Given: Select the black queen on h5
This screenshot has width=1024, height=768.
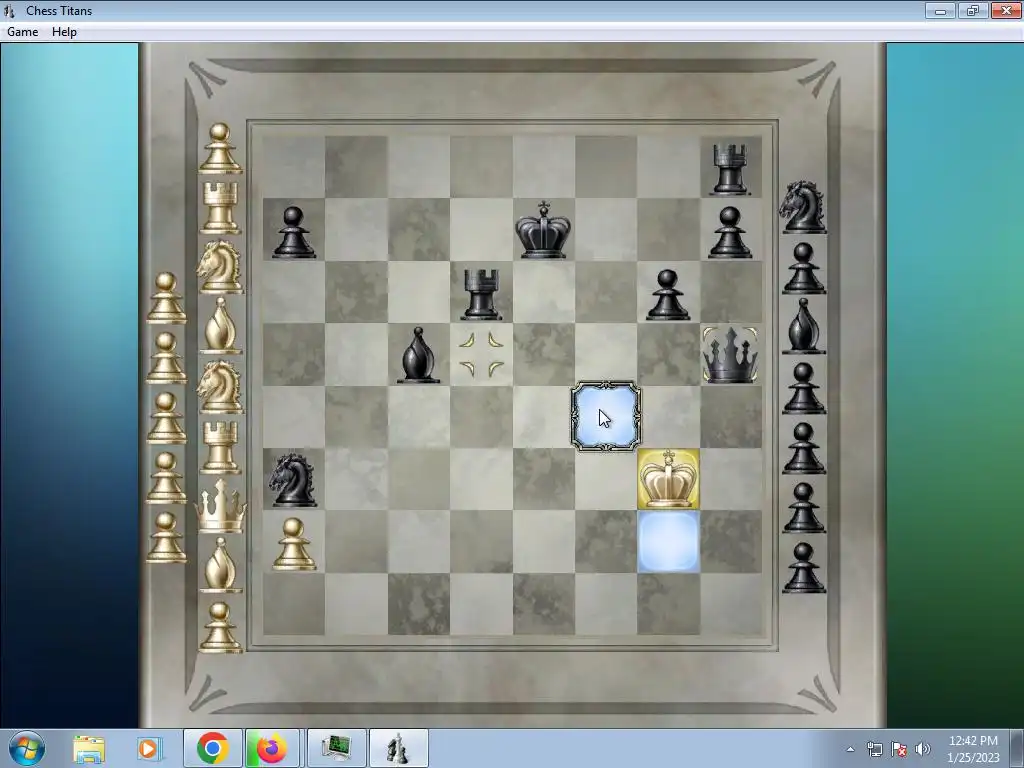Looking at the screenshot, I should [730, 355].
